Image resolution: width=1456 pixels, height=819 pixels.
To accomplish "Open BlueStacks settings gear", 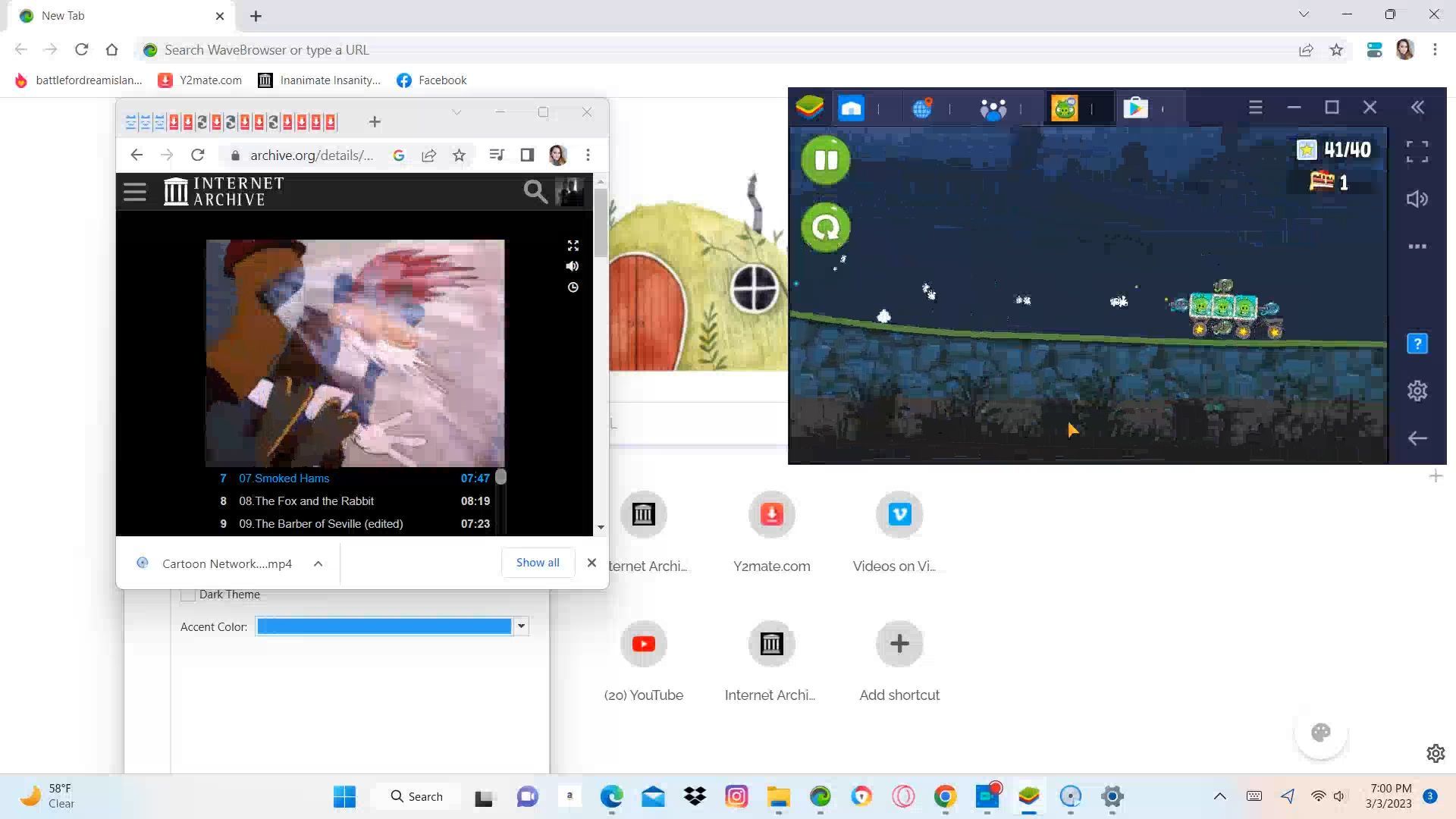I will tap(1417, 391).
